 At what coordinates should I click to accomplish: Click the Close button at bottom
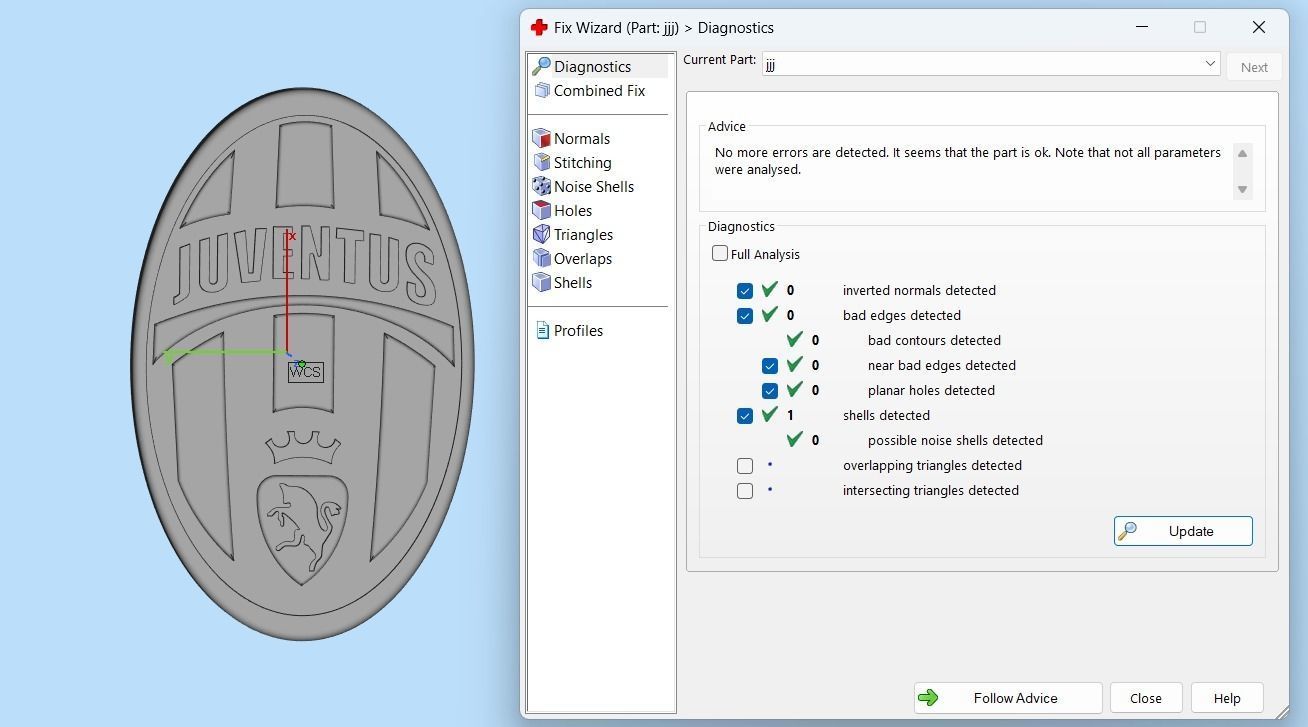click(1146, 698)
